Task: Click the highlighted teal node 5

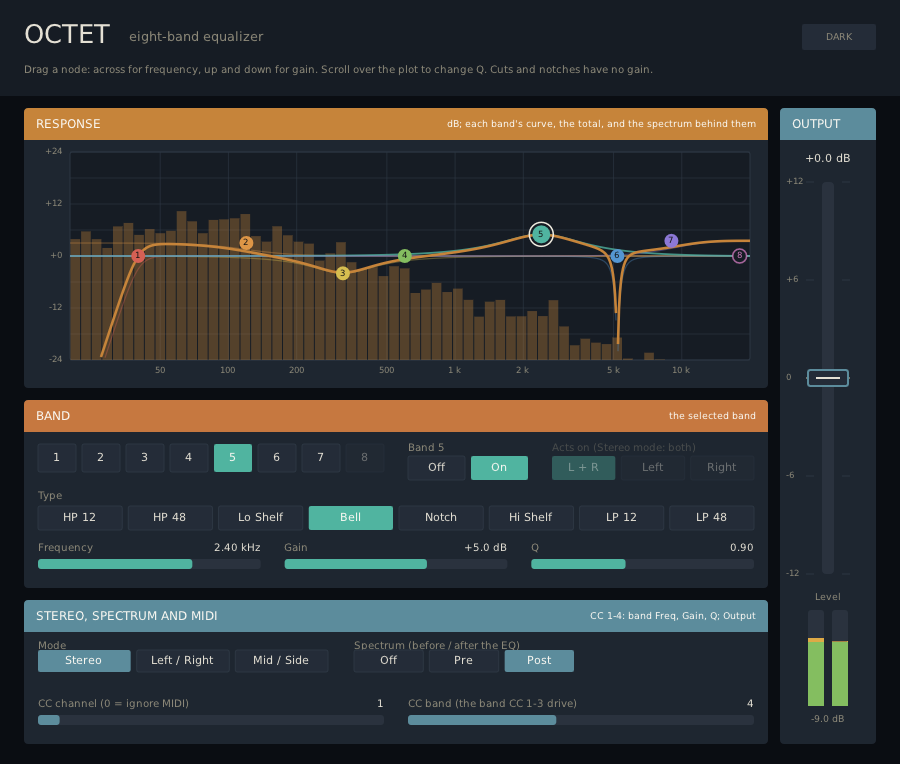Action: 541,234
